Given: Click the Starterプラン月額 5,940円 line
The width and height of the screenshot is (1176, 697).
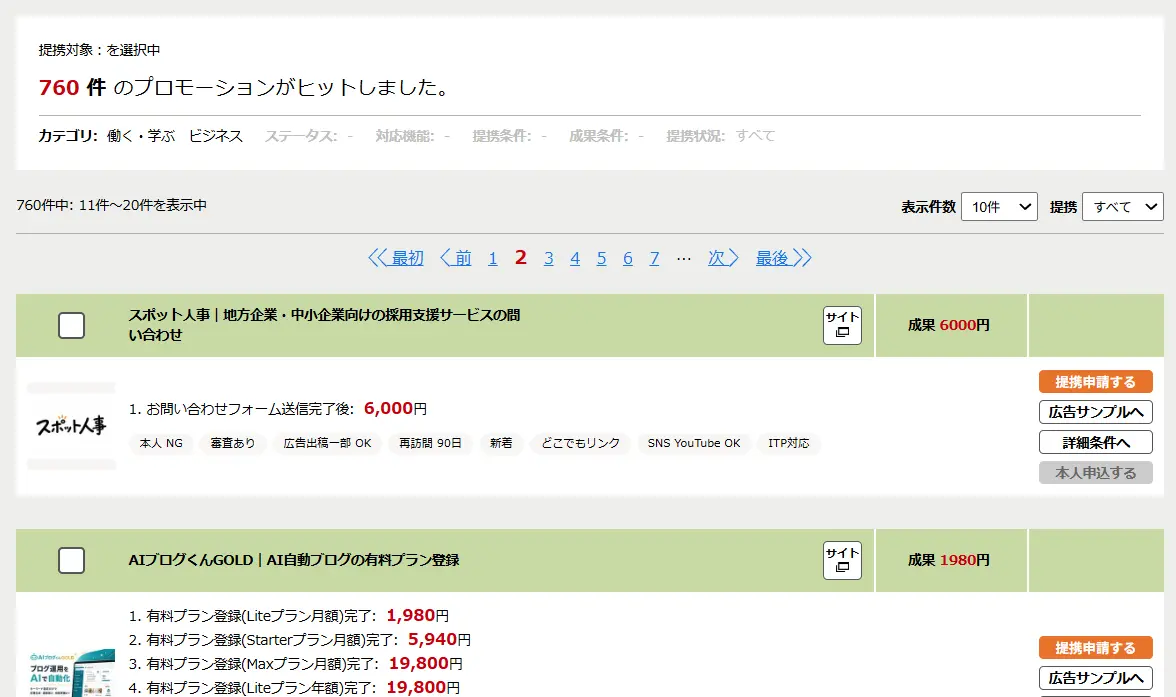Looking at the screenshot, I should [x=299, y=640].
